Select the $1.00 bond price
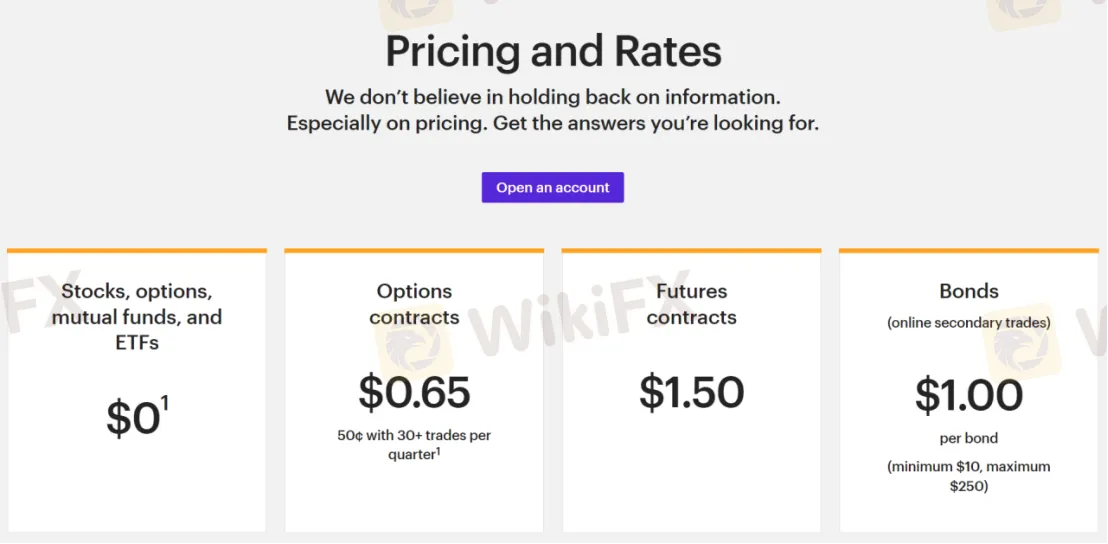 [968, 395]
